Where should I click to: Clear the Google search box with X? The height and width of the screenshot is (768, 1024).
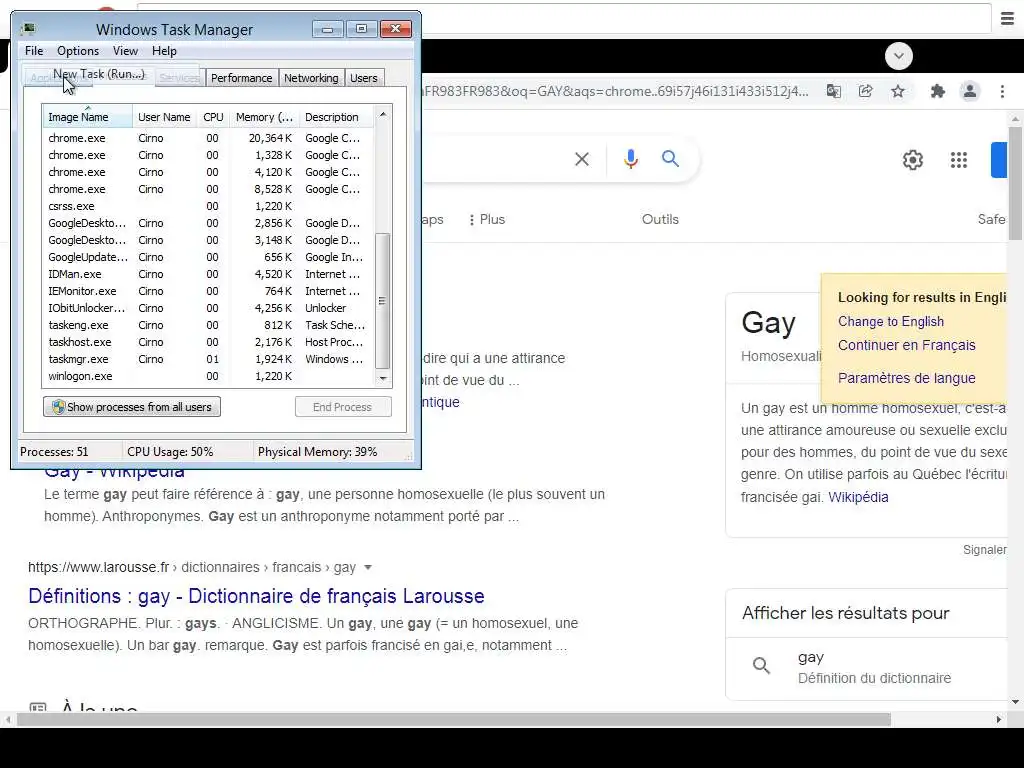click(x=582, y=159)
